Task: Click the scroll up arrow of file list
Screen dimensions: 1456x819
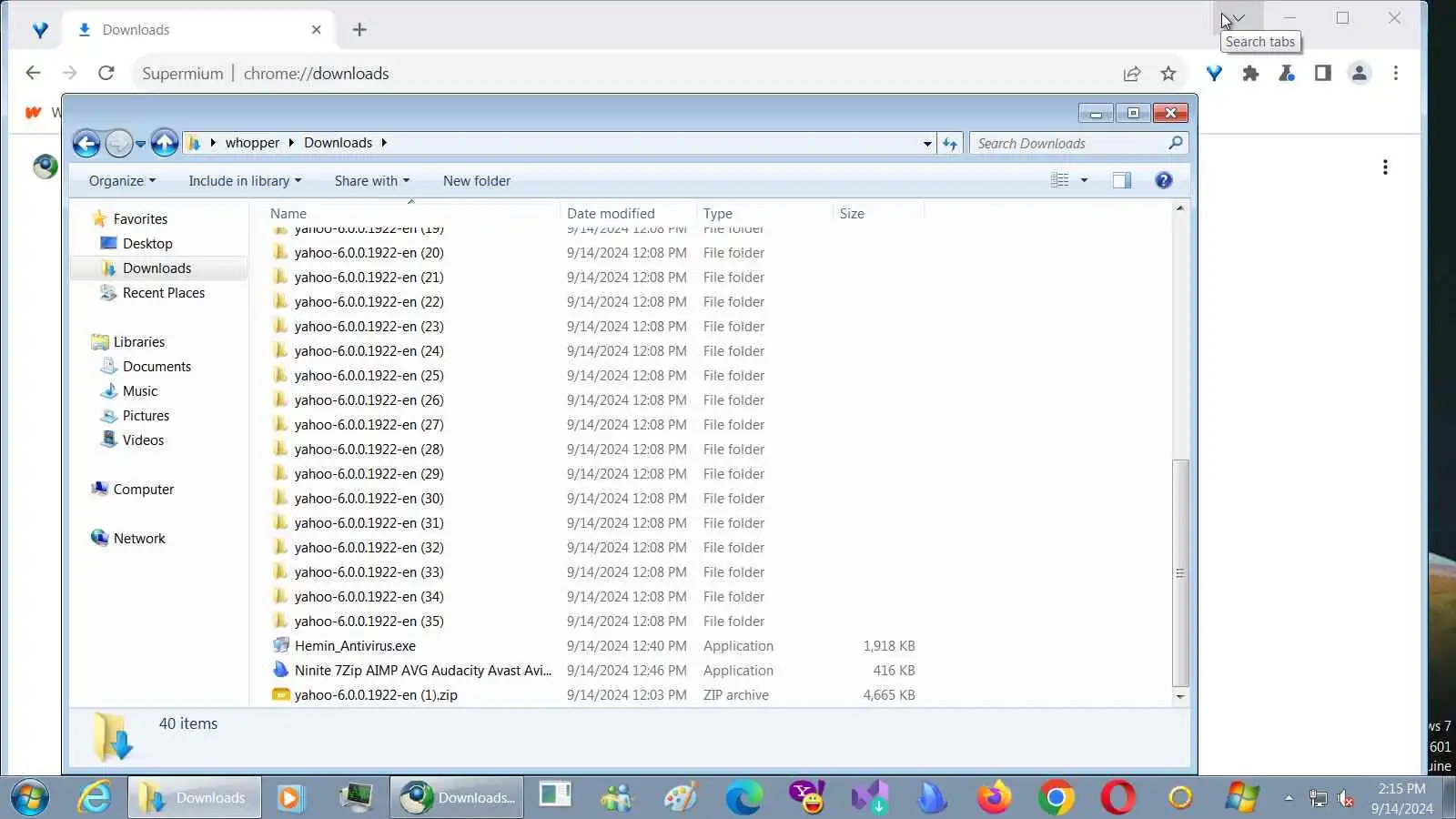Action: (1180, 208)
